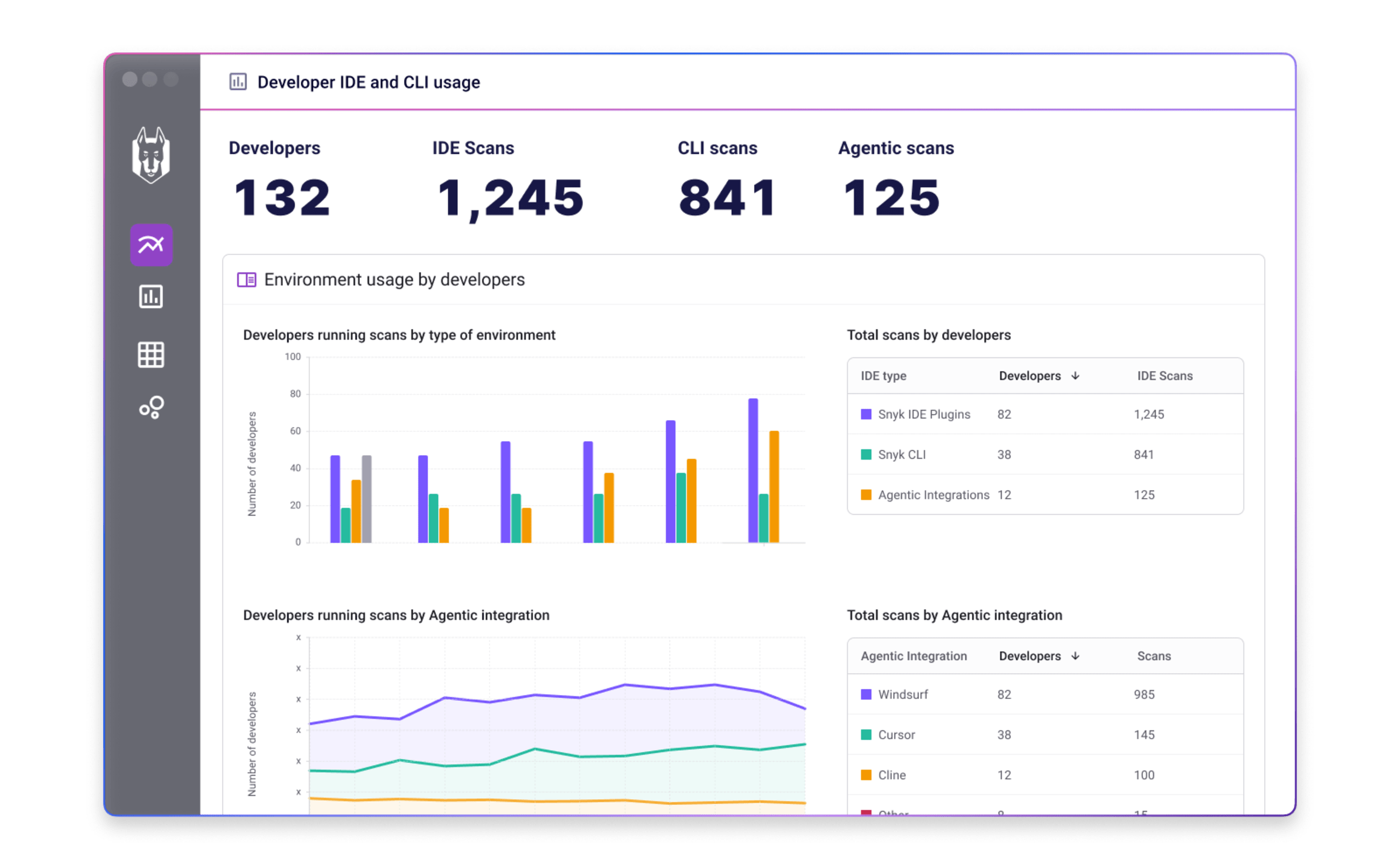This screenshot has width=1400, height=859.
Task: Click the Total scans by Agentic integration heading
Action: coord(954,616)
